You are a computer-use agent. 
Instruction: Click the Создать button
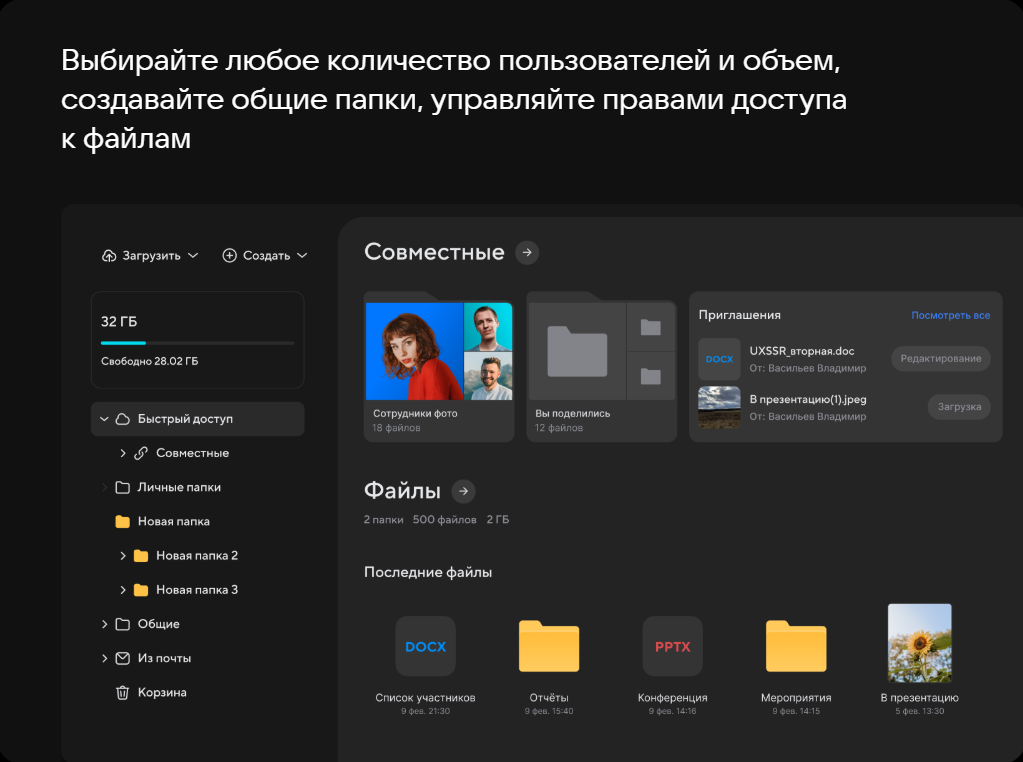pyautogui.click(x=265, y=256)
